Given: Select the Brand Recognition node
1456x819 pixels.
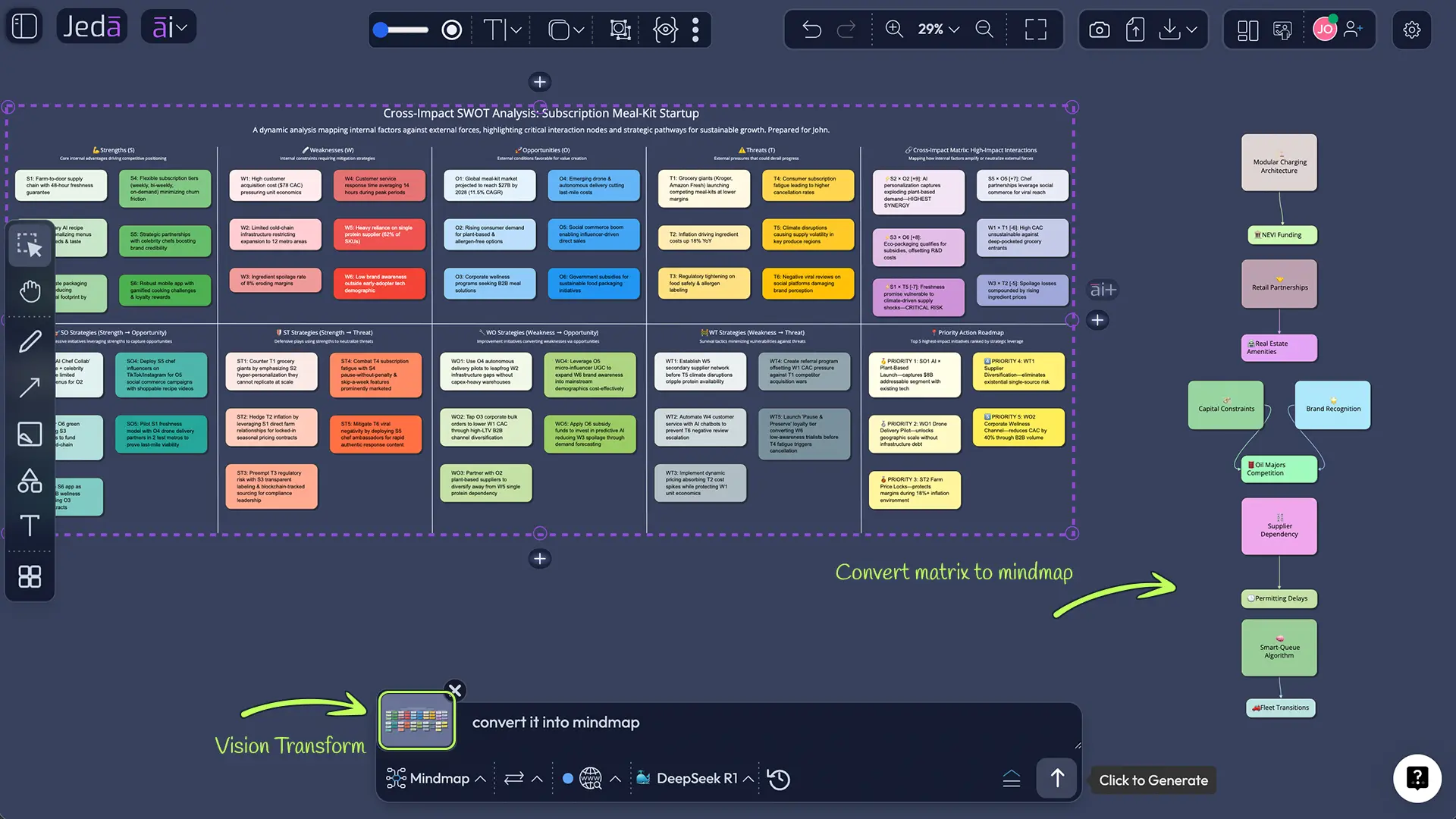Looking at the screenshot, I should pyautogui.click(x=1332, y=405).
